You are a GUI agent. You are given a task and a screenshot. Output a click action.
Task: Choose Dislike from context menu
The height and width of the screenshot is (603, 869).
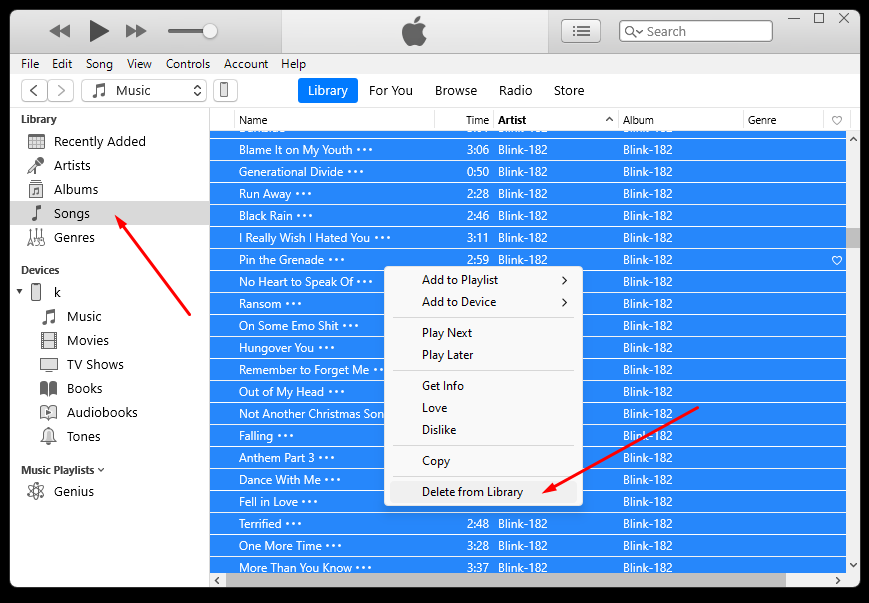(x=483, y=430)
